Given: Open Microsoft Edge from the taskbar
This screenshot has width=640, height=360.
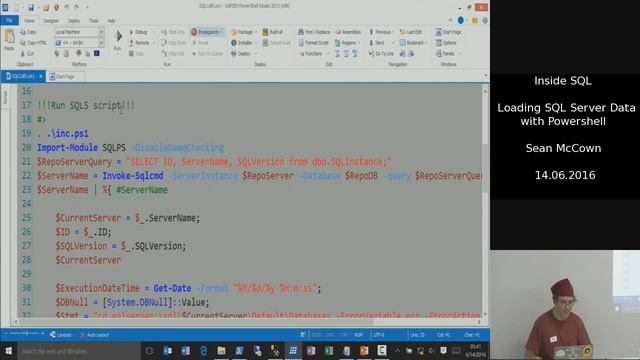Looking at the screenshot, I should [x=203, y=351].
